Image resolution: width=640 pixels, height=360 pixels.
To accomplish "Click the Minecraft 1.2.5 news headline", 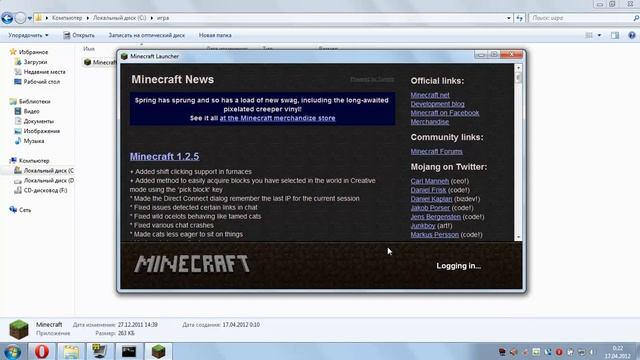I will point(164,156).
